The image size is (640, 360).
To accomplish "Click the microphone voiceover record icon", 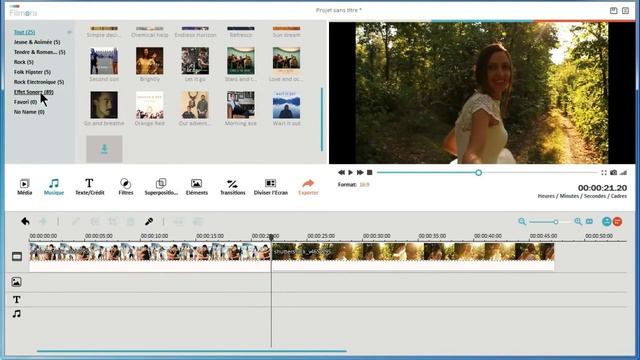I will point(149,221).
